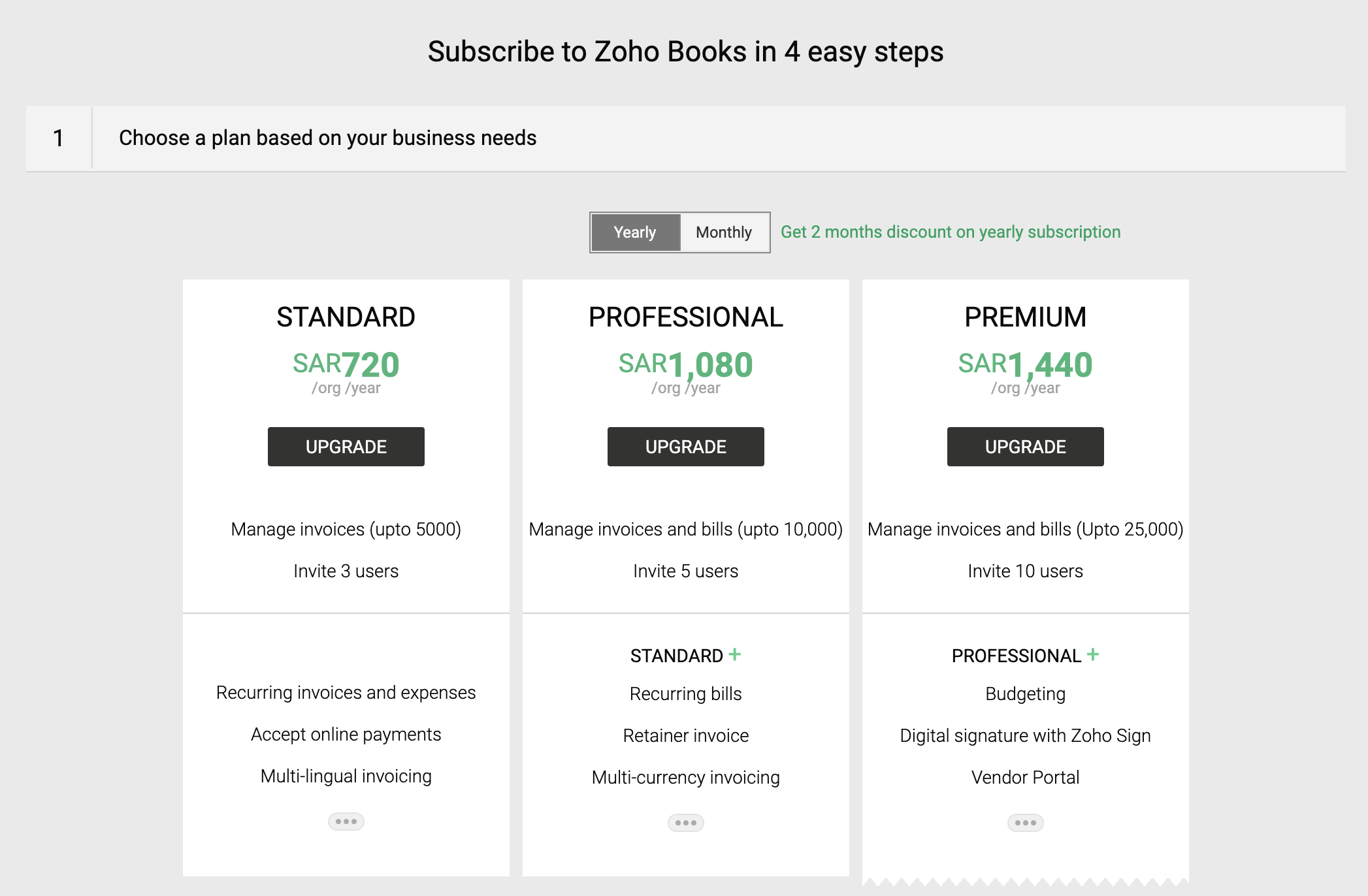Select the PROFESSIONAL plan heading
Image resolution: width=1368 pixels, height=896 pixels.
[686, 317]
